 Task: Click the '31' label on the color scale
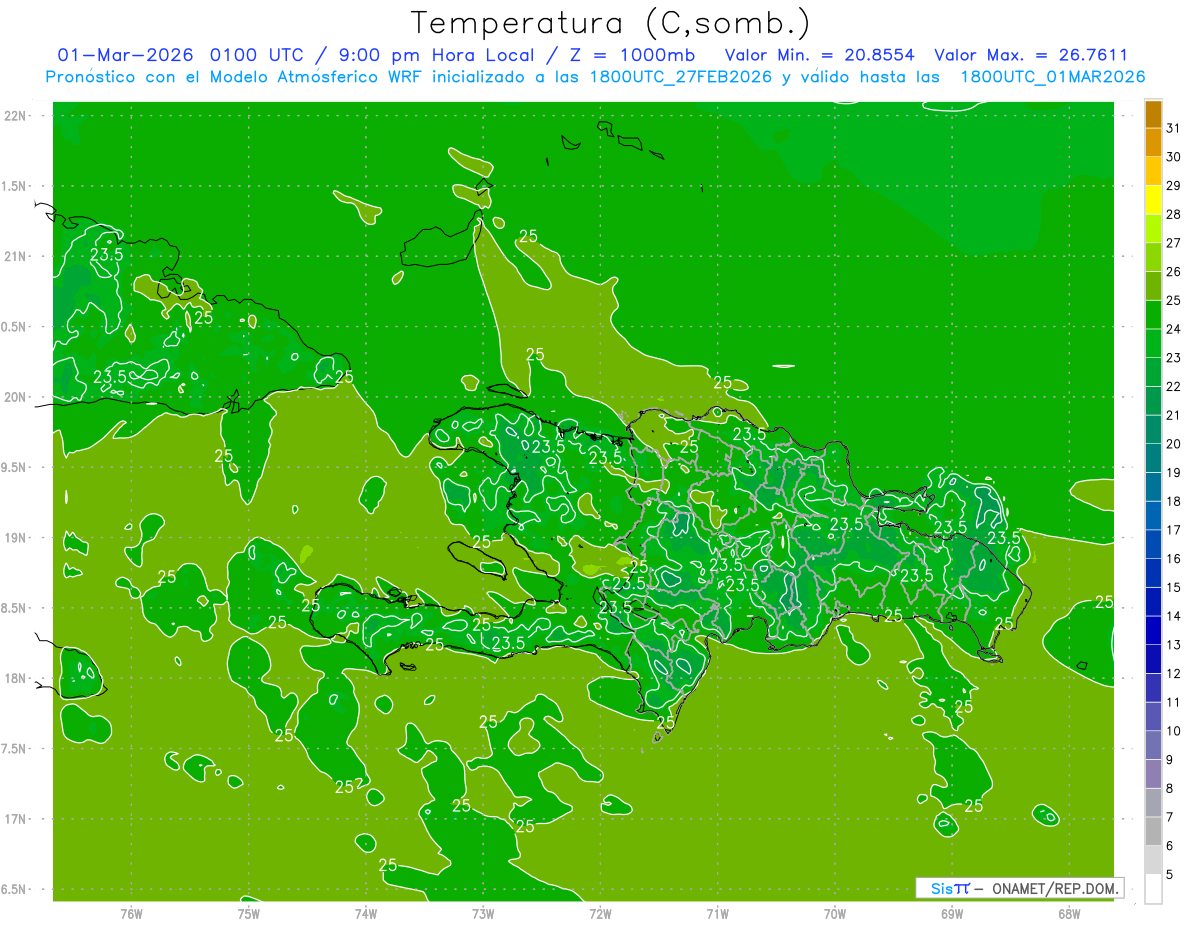point(1173,128)
